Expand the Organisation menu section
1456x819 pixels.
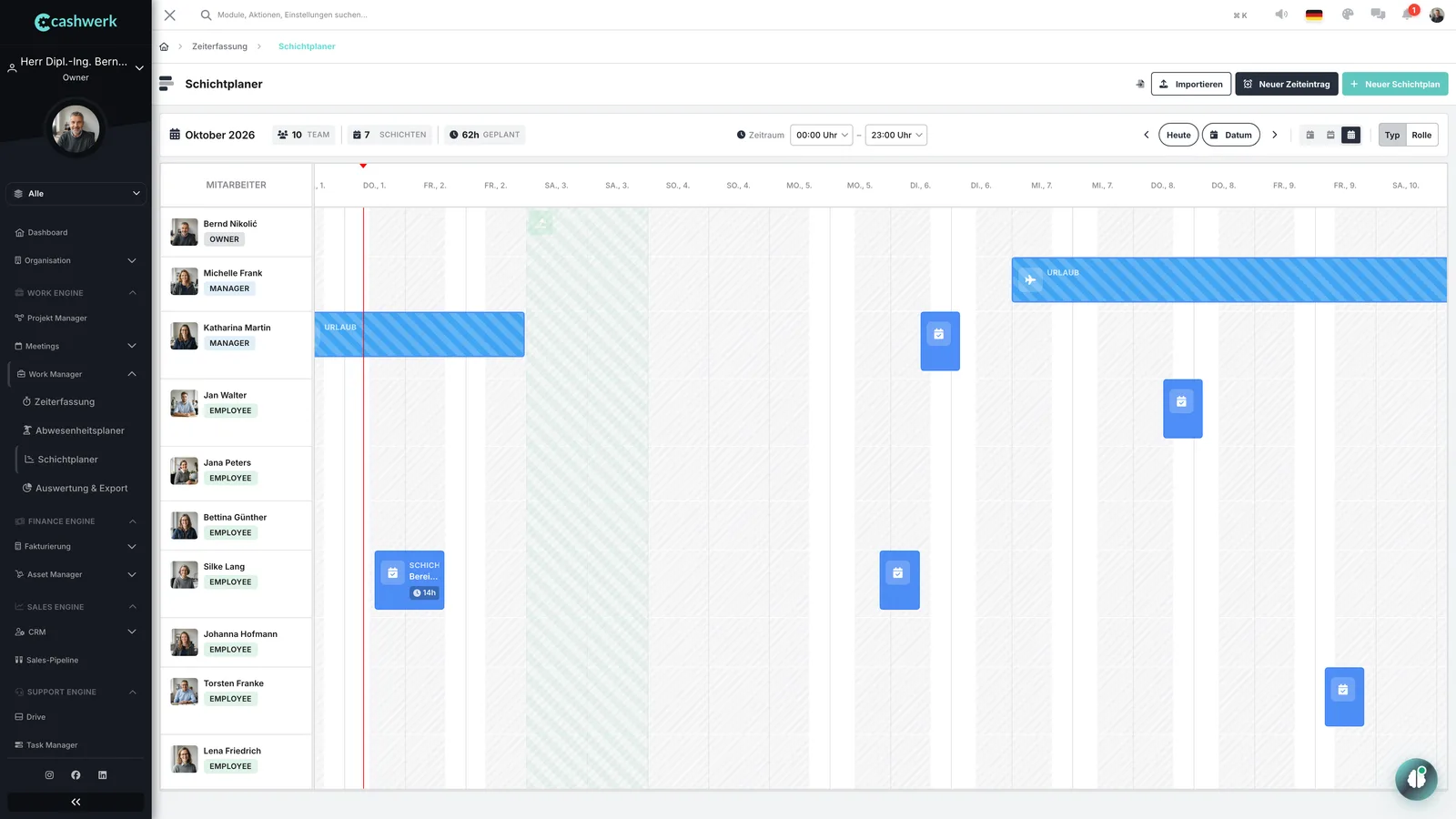[x=76, y=261]
